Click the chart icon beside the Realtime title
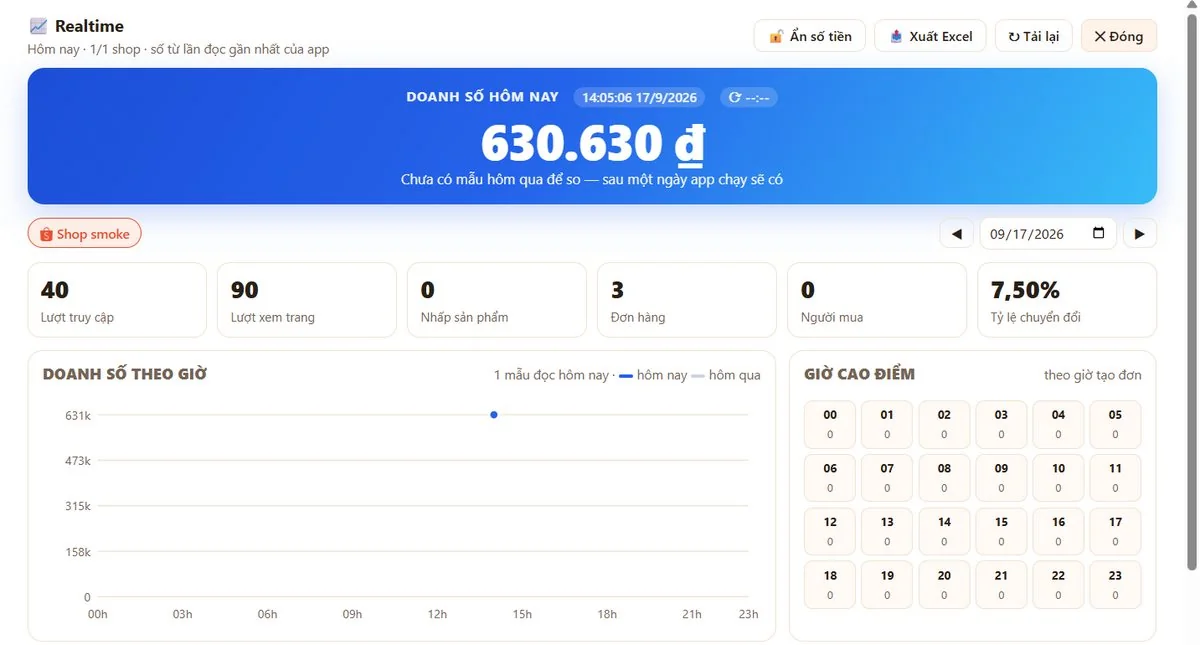Image resolution: width=1200 pixels, height=645 pixels. (38, 26)
